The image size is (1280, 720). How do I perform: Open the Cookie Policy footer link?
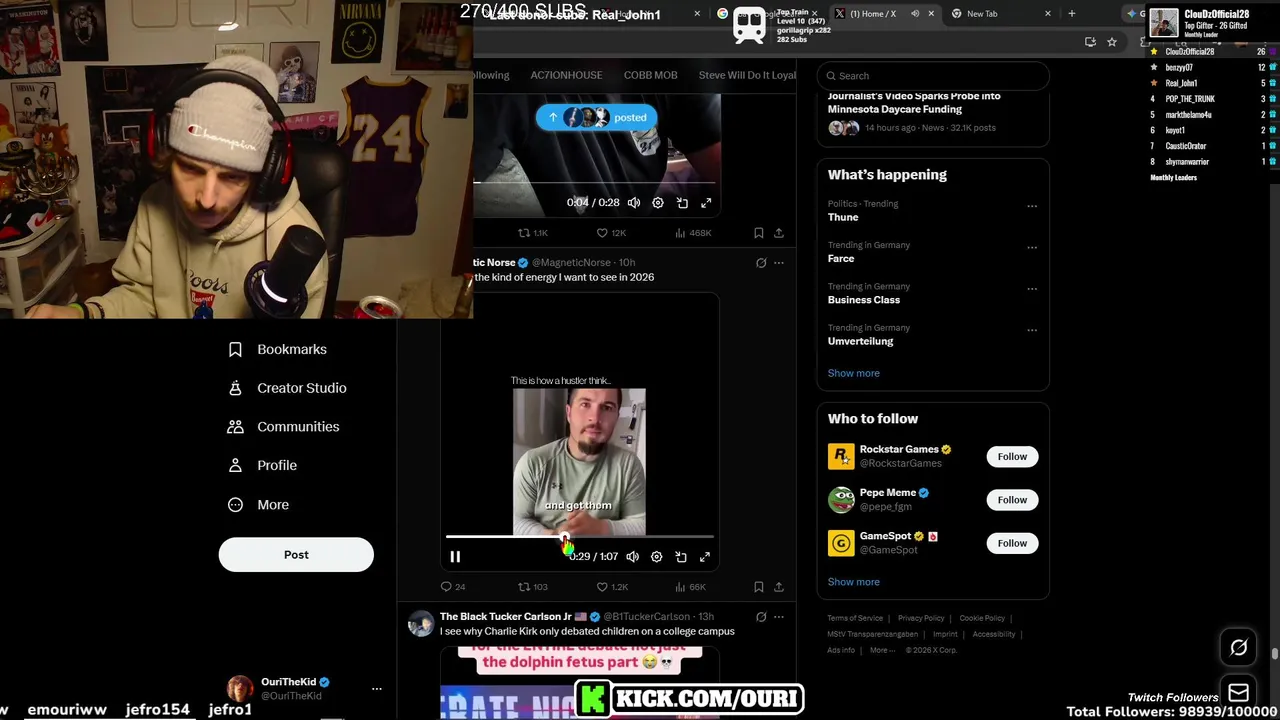point(982,618)
